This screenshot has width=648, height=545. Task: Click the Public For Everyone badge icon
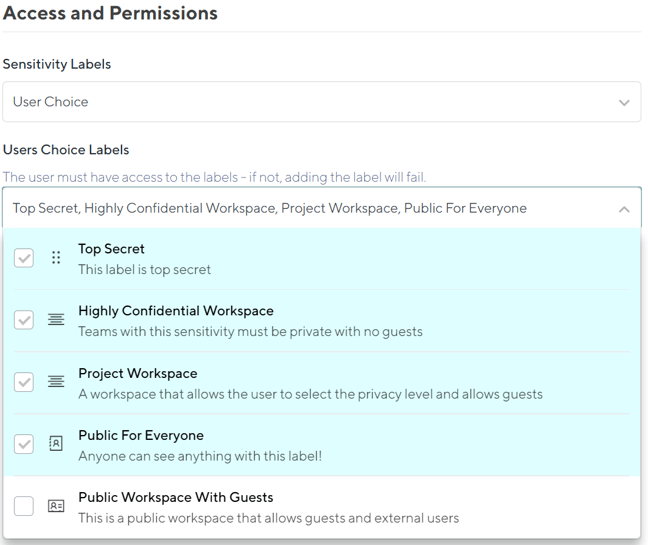[x=56, y=444]
